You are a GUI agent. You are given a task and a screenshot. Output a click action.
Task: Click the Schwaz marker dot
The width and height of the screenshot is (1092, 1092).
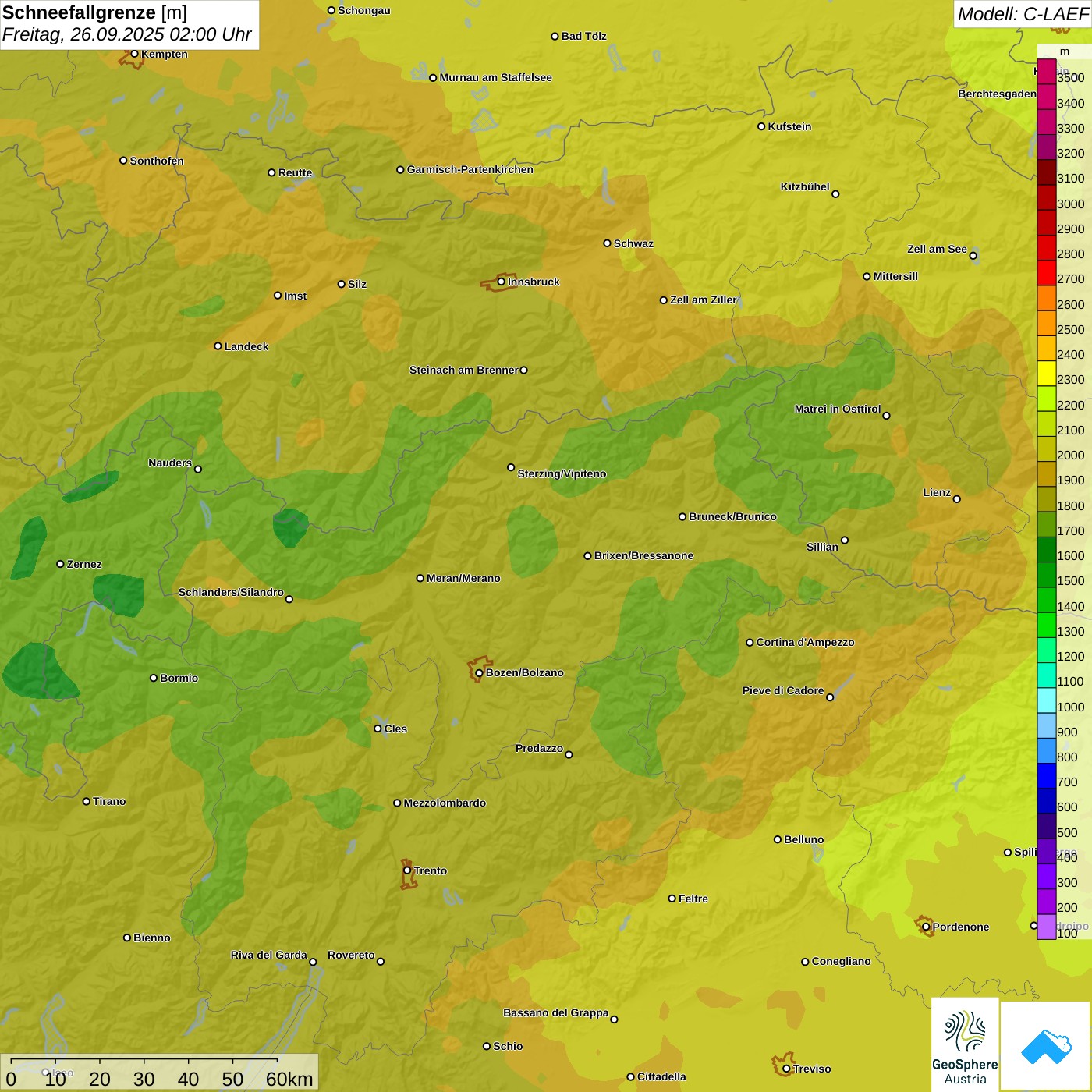[x=607, y=243]
